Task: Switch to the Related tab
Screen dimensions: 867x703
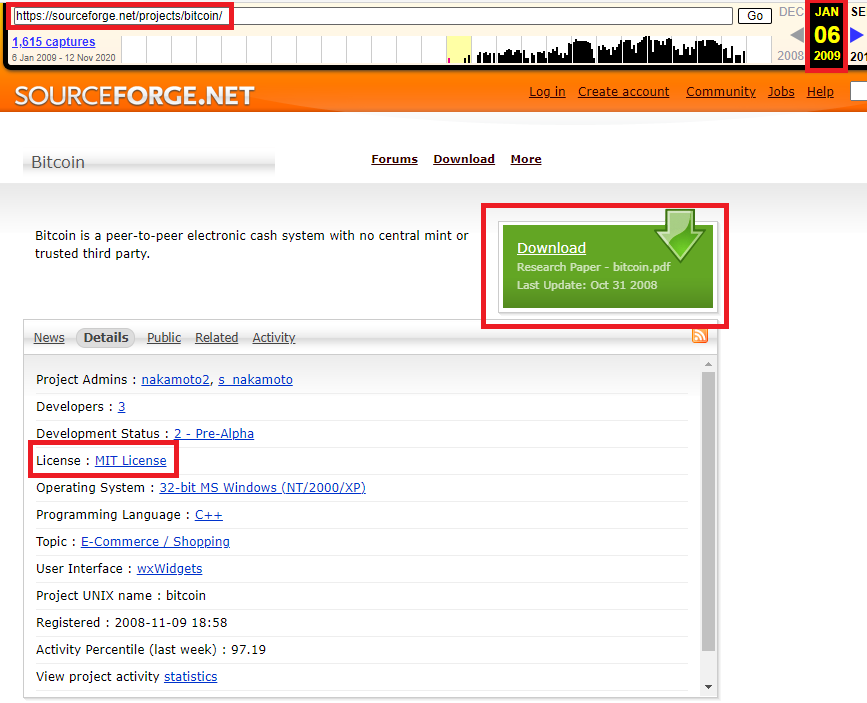Action: 216,337
